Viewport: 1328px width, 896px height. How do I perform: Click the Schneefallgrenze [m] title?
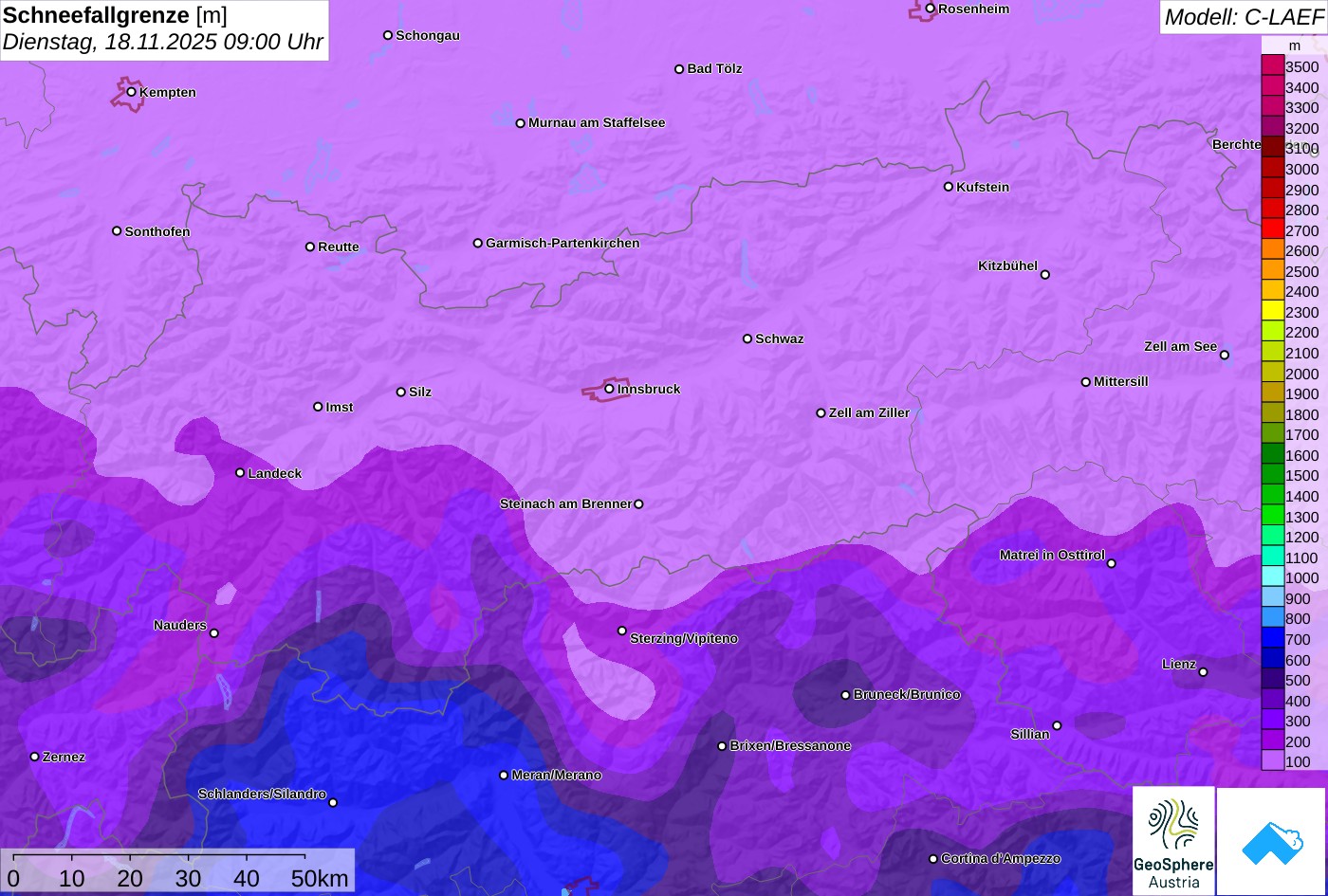[115, 15]
